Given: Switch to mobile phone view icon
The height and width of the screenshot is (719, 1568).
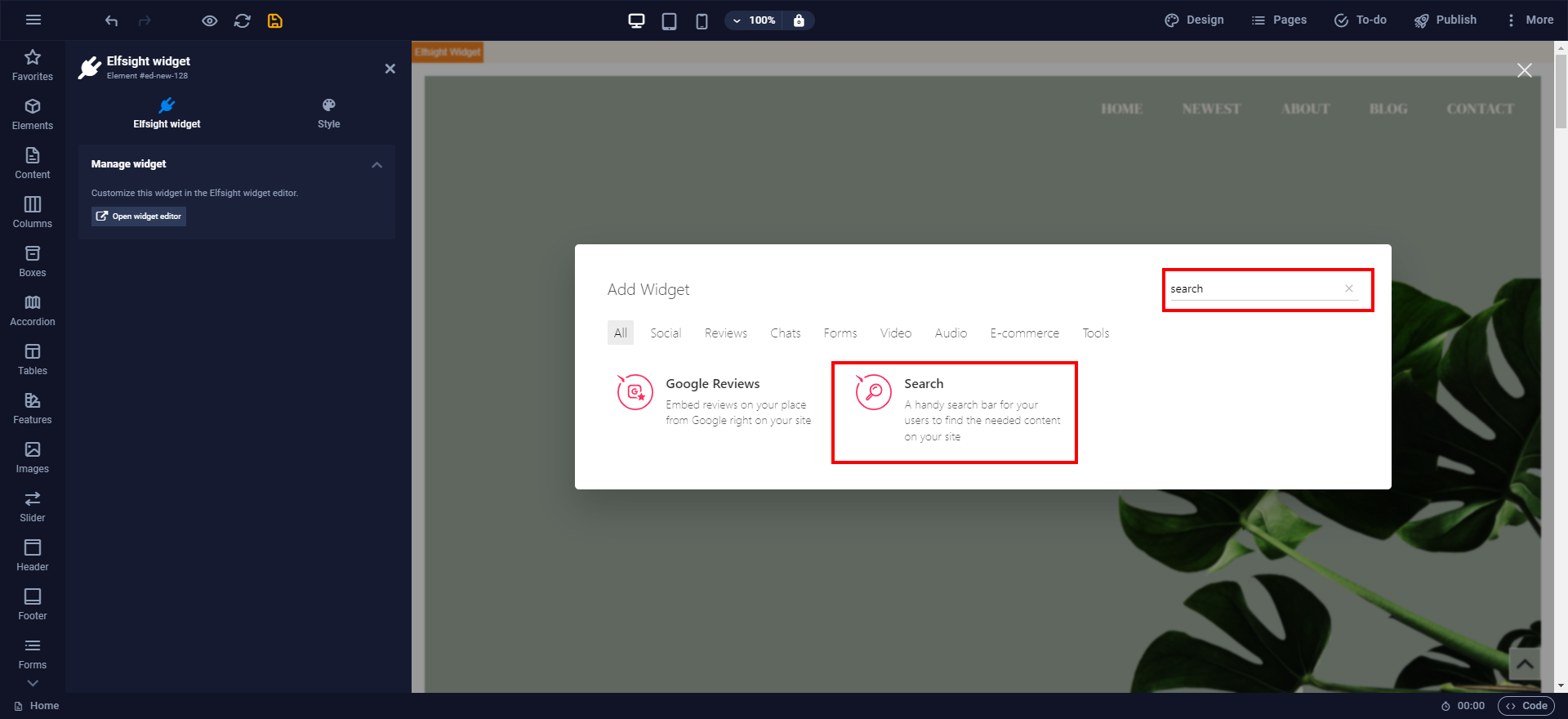Looking at the screenshot, I should coord(702,21).
